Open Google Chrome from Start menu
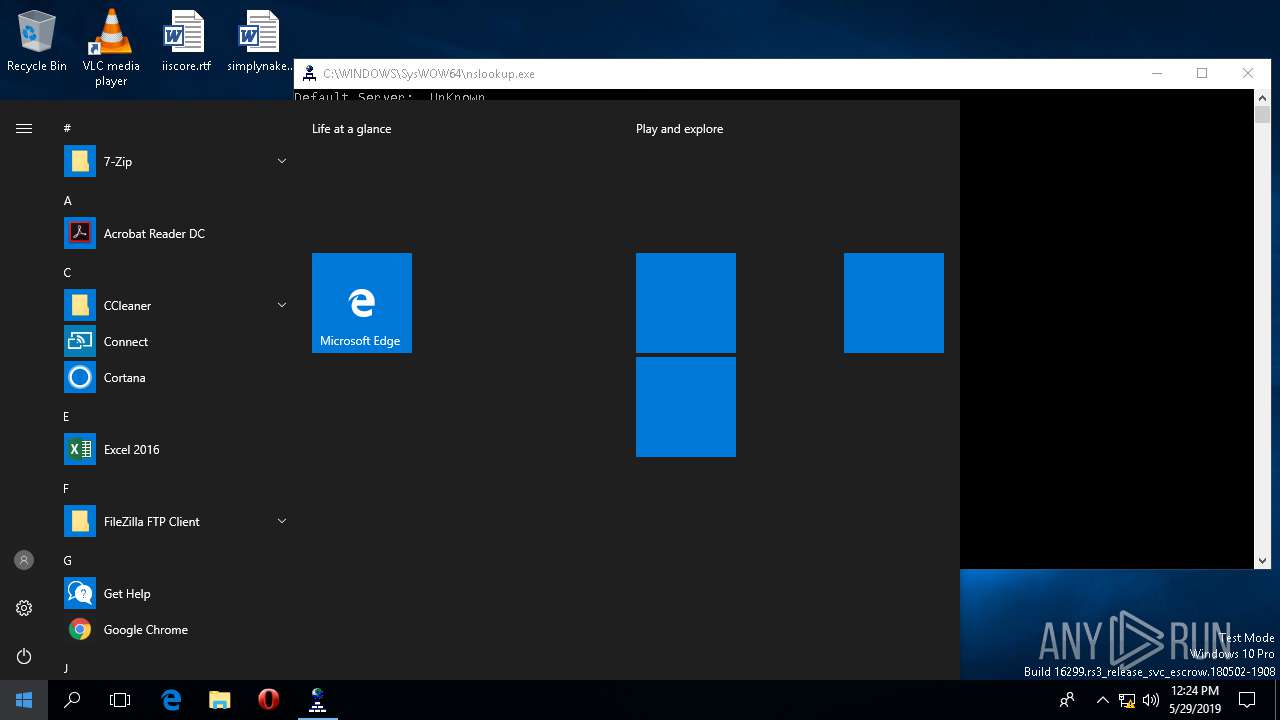Image resolution: width=1280 pixels, height=720 pixels. [x=176, y=629]
